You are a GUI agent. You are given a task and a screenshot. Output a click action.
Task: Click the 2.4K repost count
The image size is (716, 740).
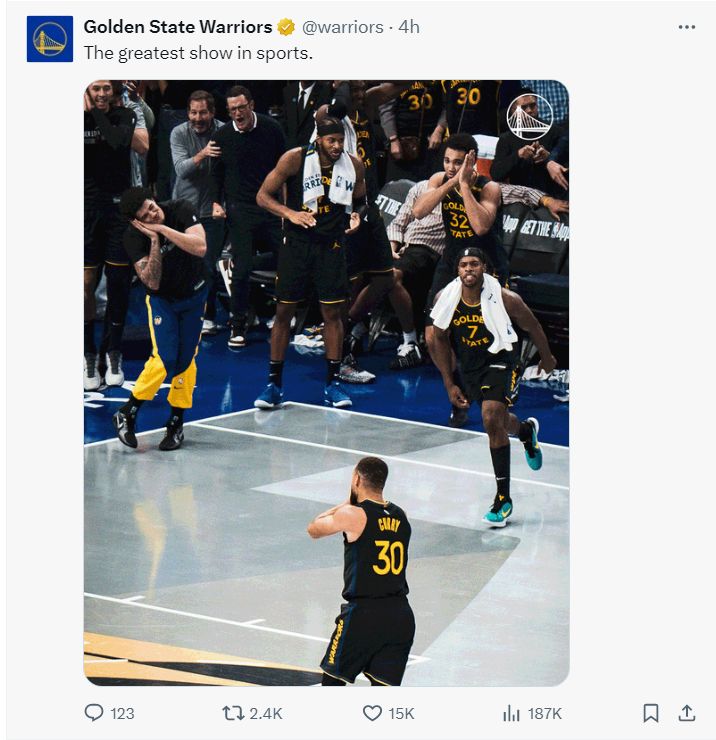pos(266,713)
